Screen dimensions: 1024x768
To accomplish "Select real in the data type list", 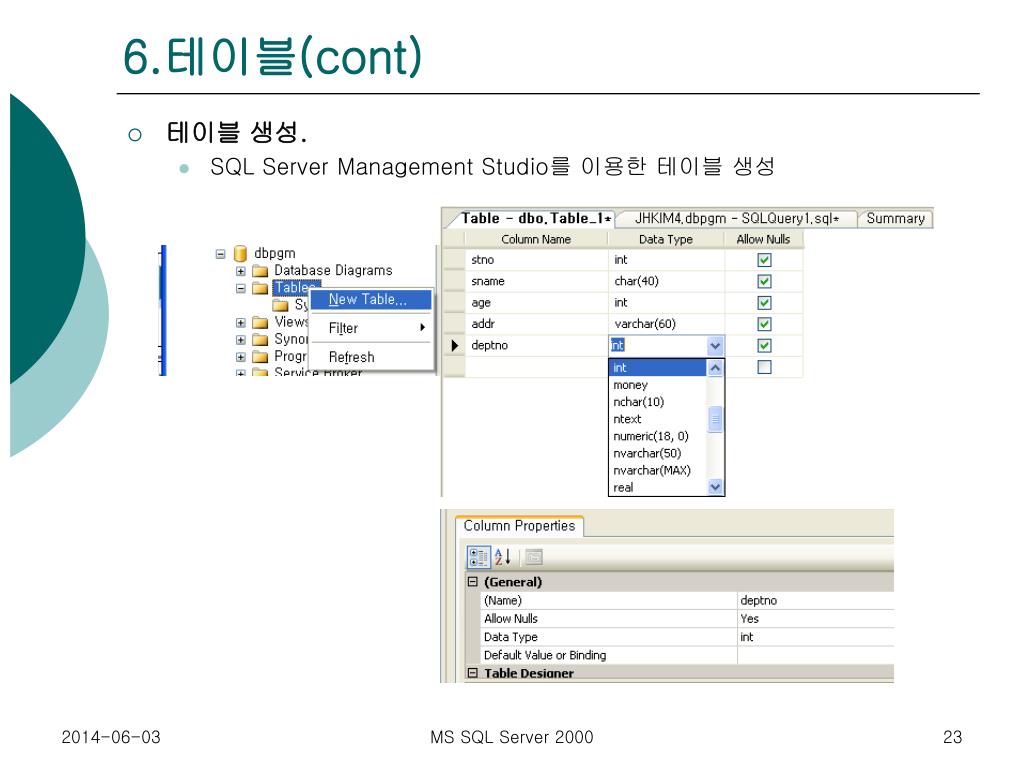I will click(x=658, y=487).
